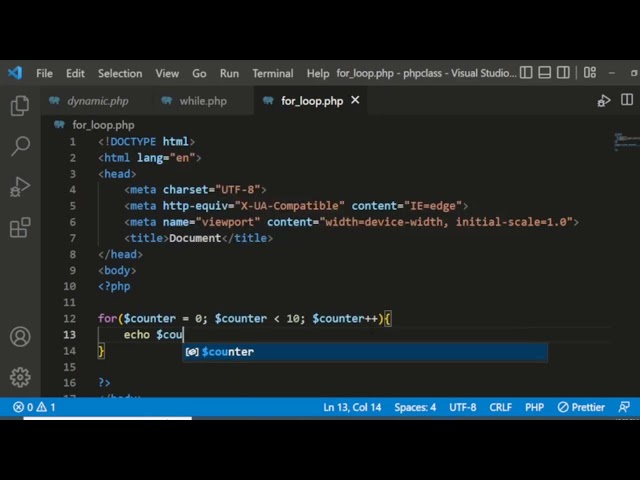Click the Prettier status bar item
Screen dimensions: 640x480
[581, 407]
